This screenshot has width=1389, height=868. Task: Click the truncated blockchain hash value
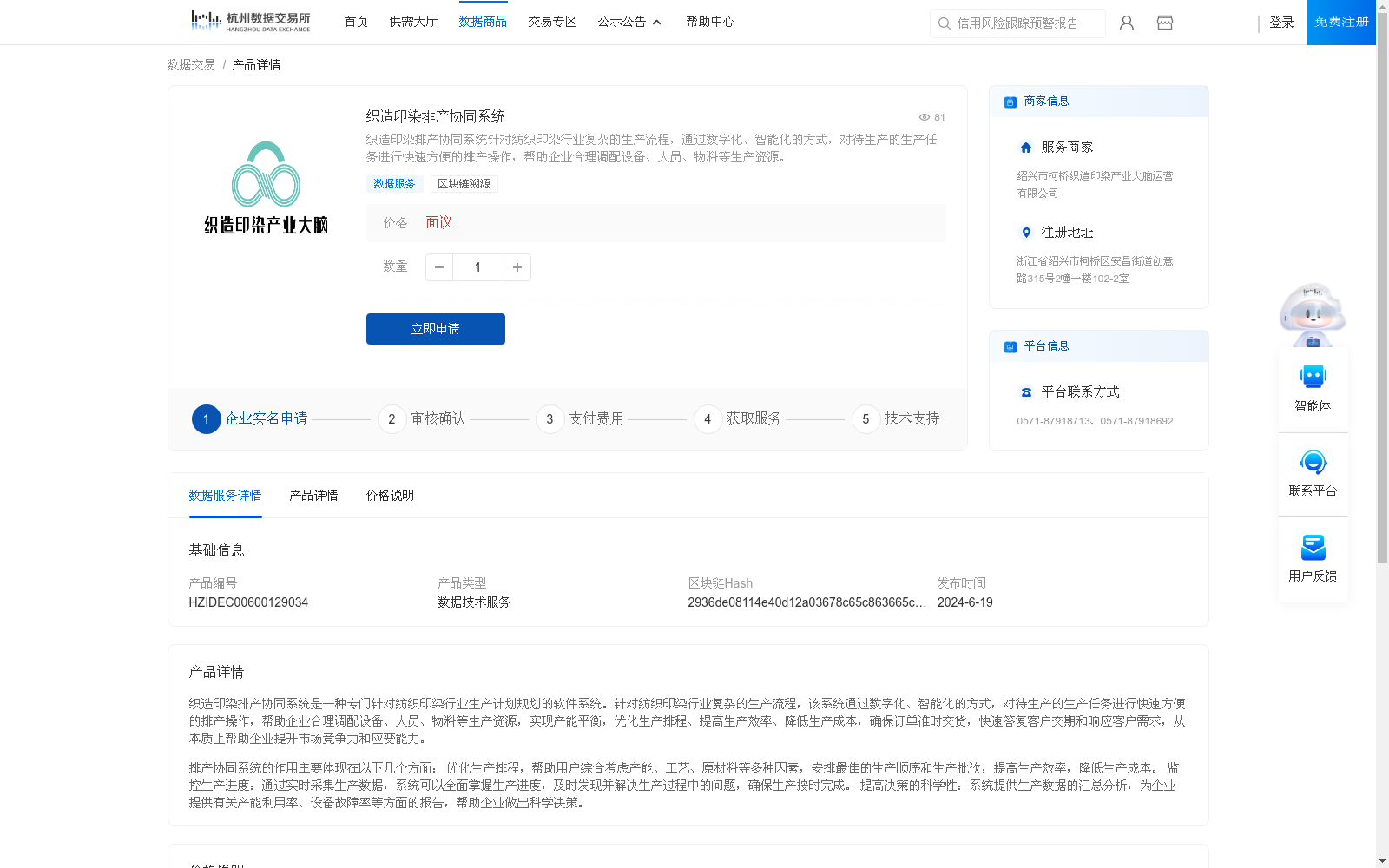807,602
